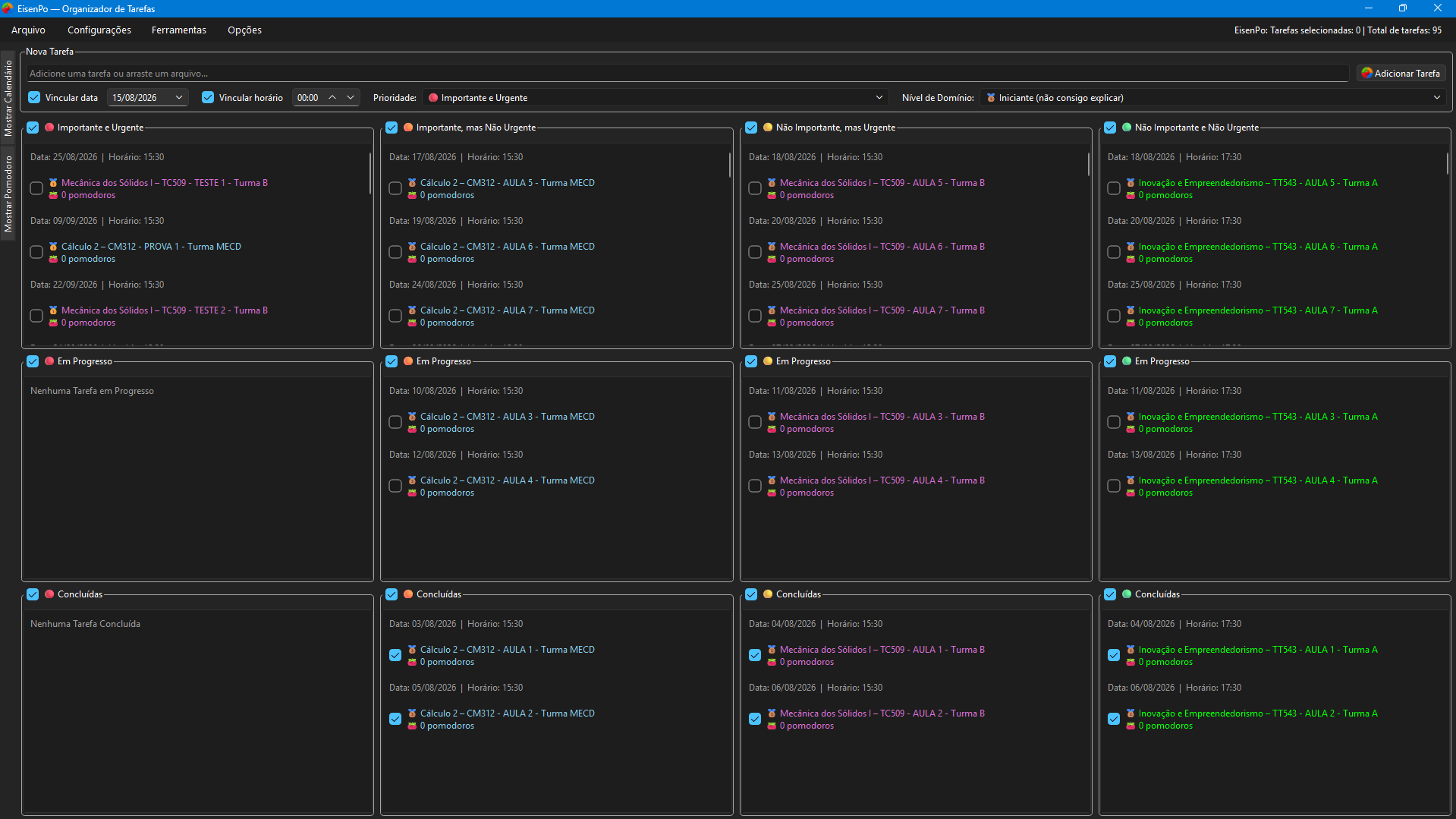Image resolution: width=1456 pixels, height=819 pixels.
Task: Check the Cálculo 2 AULA 5 task checkbox
Action: (x=395, y=188)
